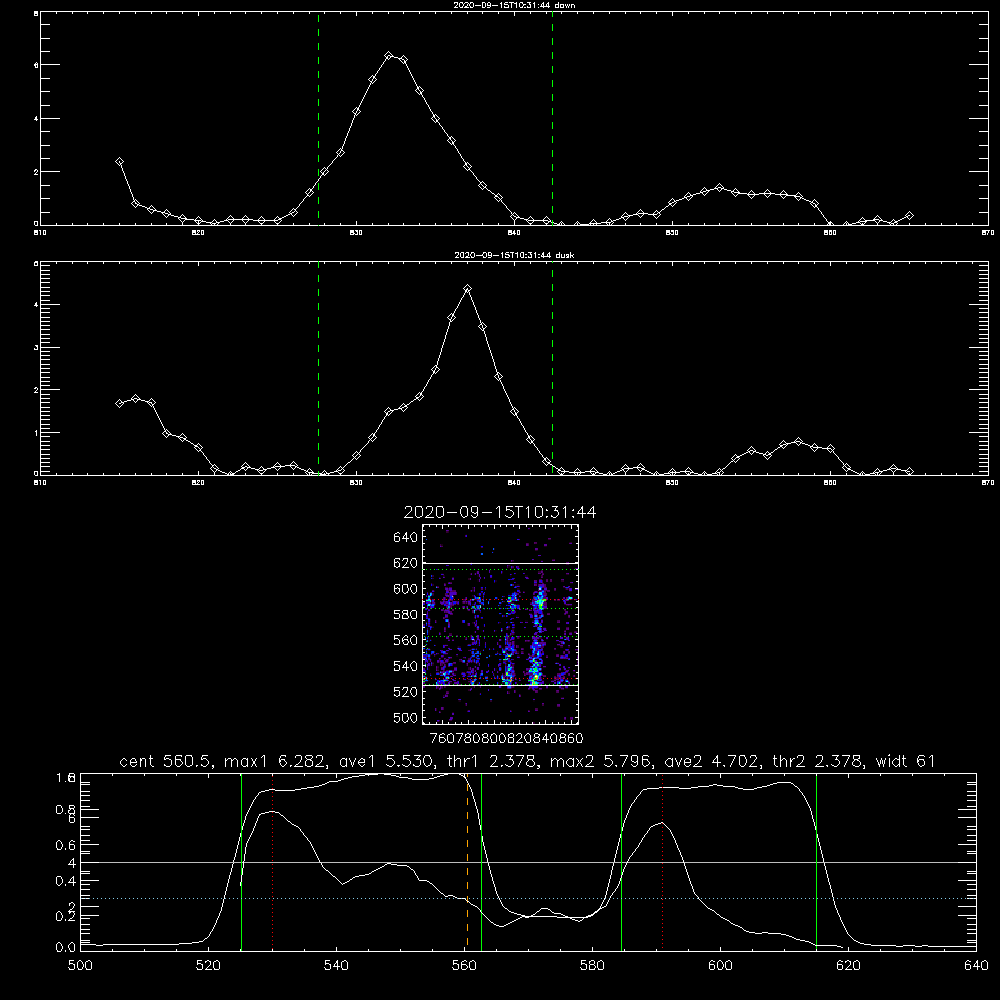
Task: Click x-axis label "640" of the bottom plot
Action: click(976, 966)
